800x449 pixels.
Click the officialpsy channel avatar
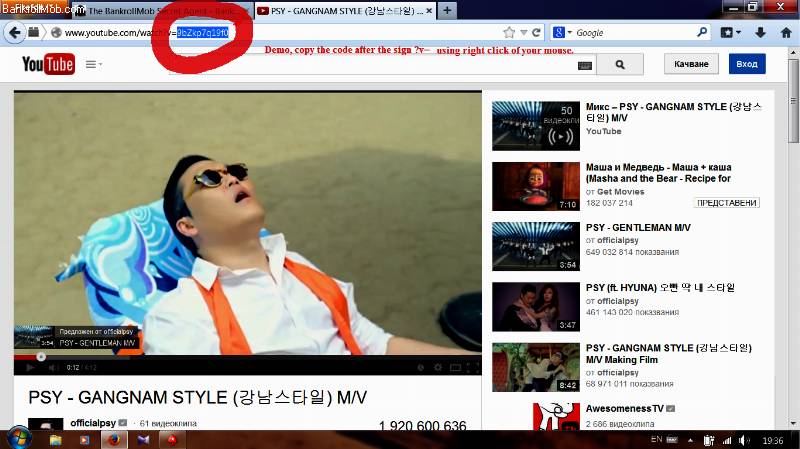45,424
